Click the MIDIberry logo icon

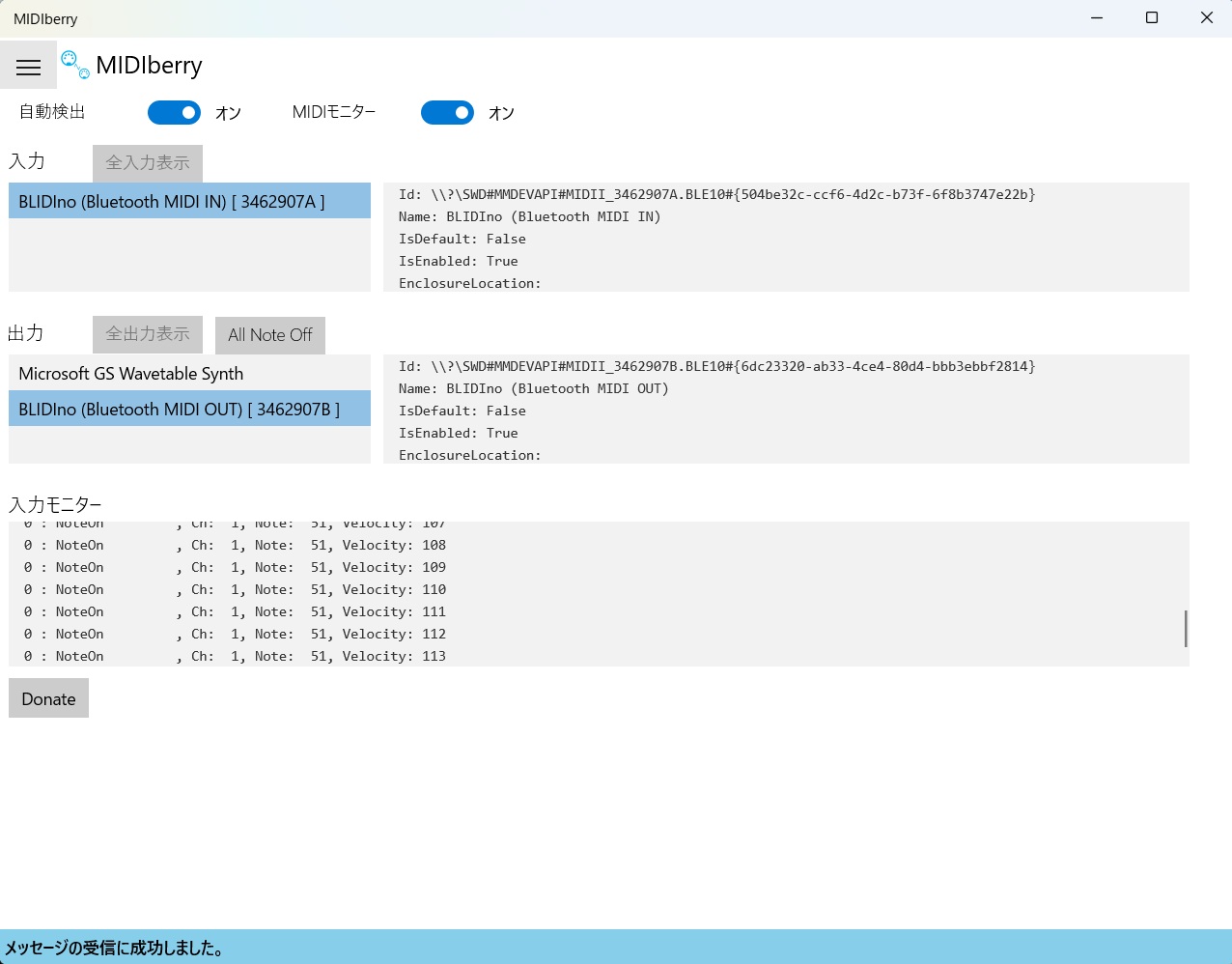pyautogui.click(x=75, y=65)
